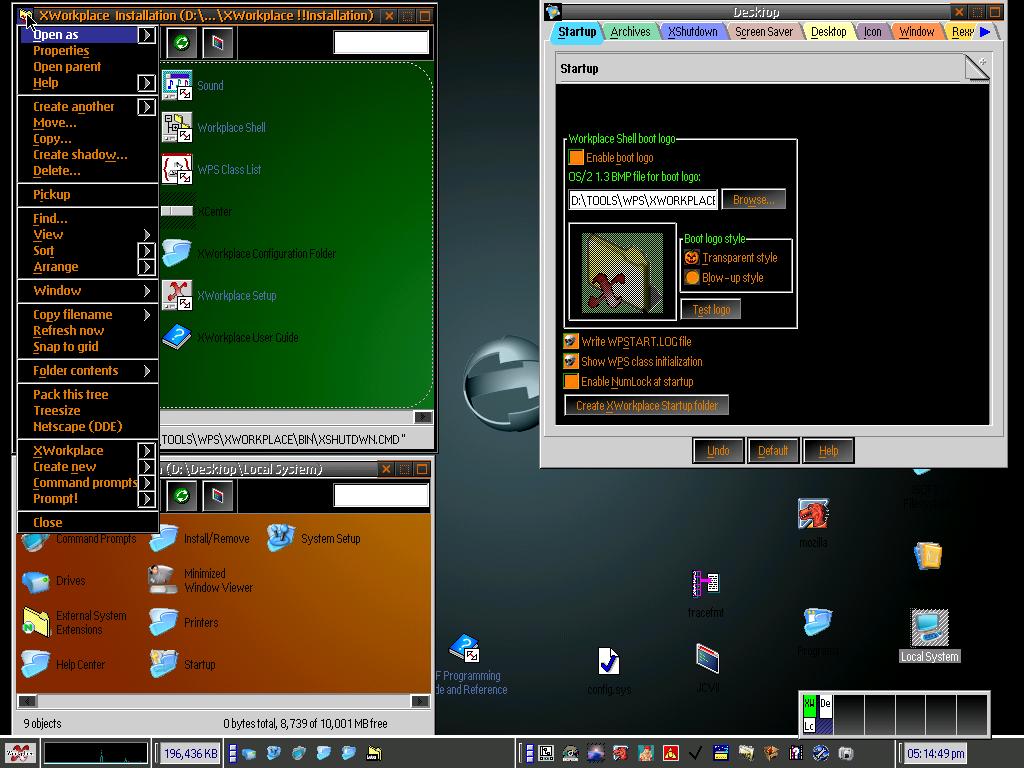
Task: Open the XWorkplace User Guide icon
Action: click(177, 337)
